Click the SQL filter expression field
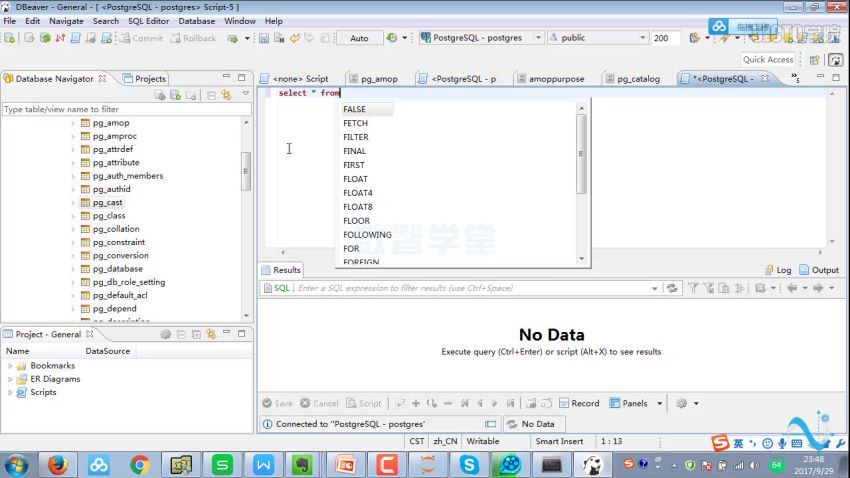850x478 pixels. tap(472, 288)
